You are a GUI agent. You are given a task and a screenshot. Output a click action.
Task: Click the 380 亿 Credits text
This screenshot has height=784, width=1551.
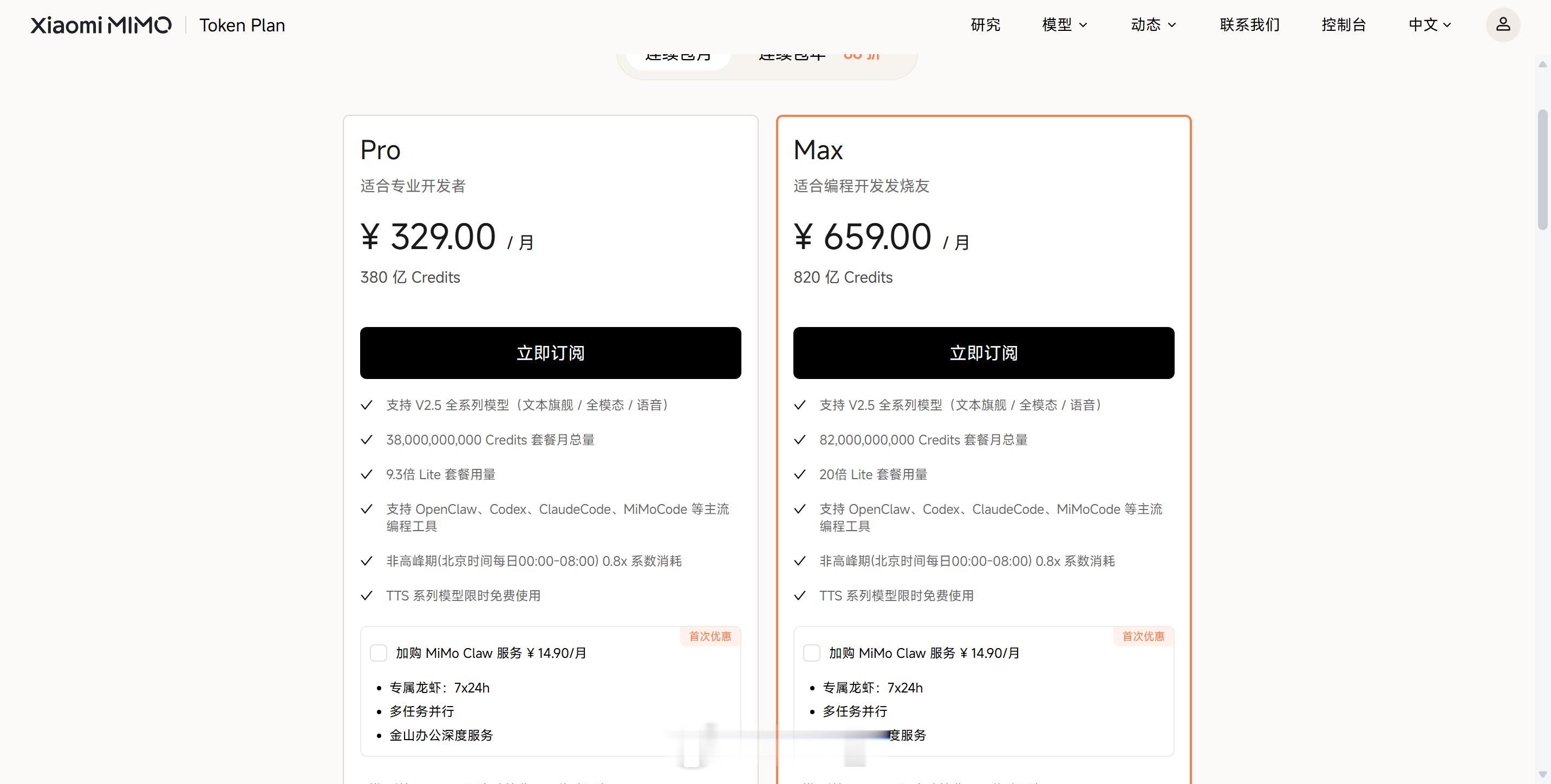point(410,277)
